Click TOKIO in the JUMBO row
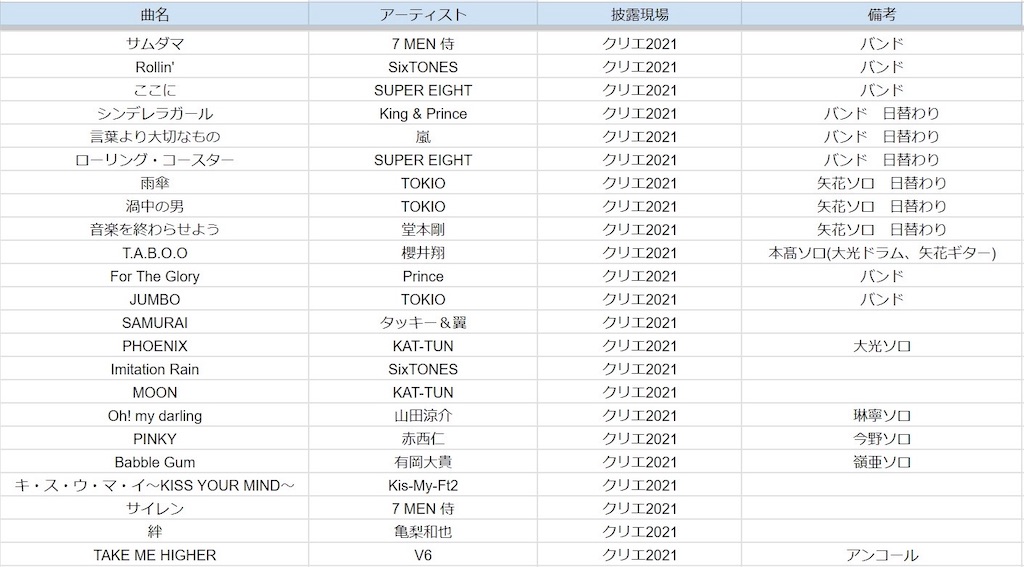1024x567 pixels. point(423,300)
